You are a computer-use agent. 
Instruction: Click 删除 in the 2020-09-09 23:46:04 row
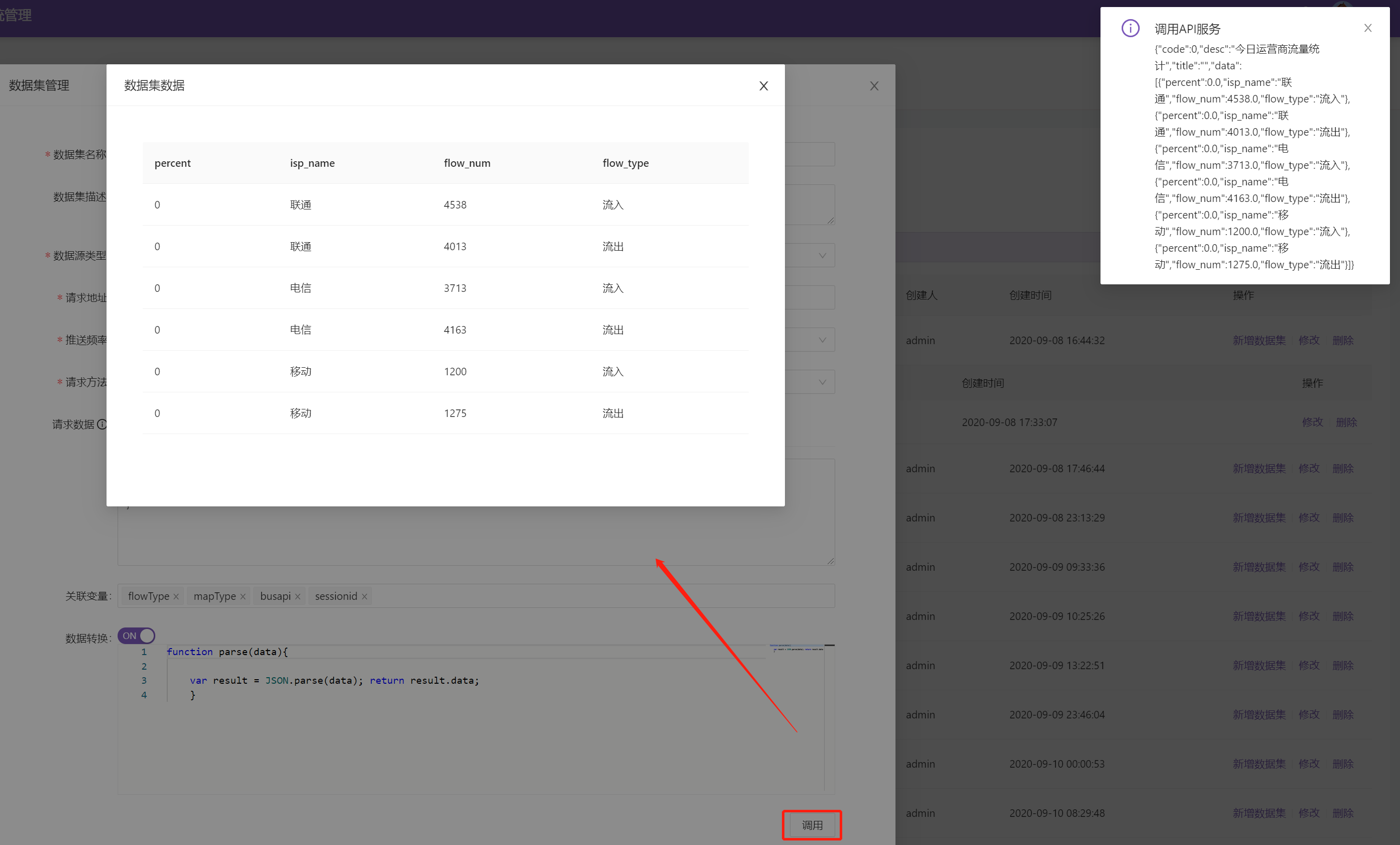click(x=1343, y=714)
